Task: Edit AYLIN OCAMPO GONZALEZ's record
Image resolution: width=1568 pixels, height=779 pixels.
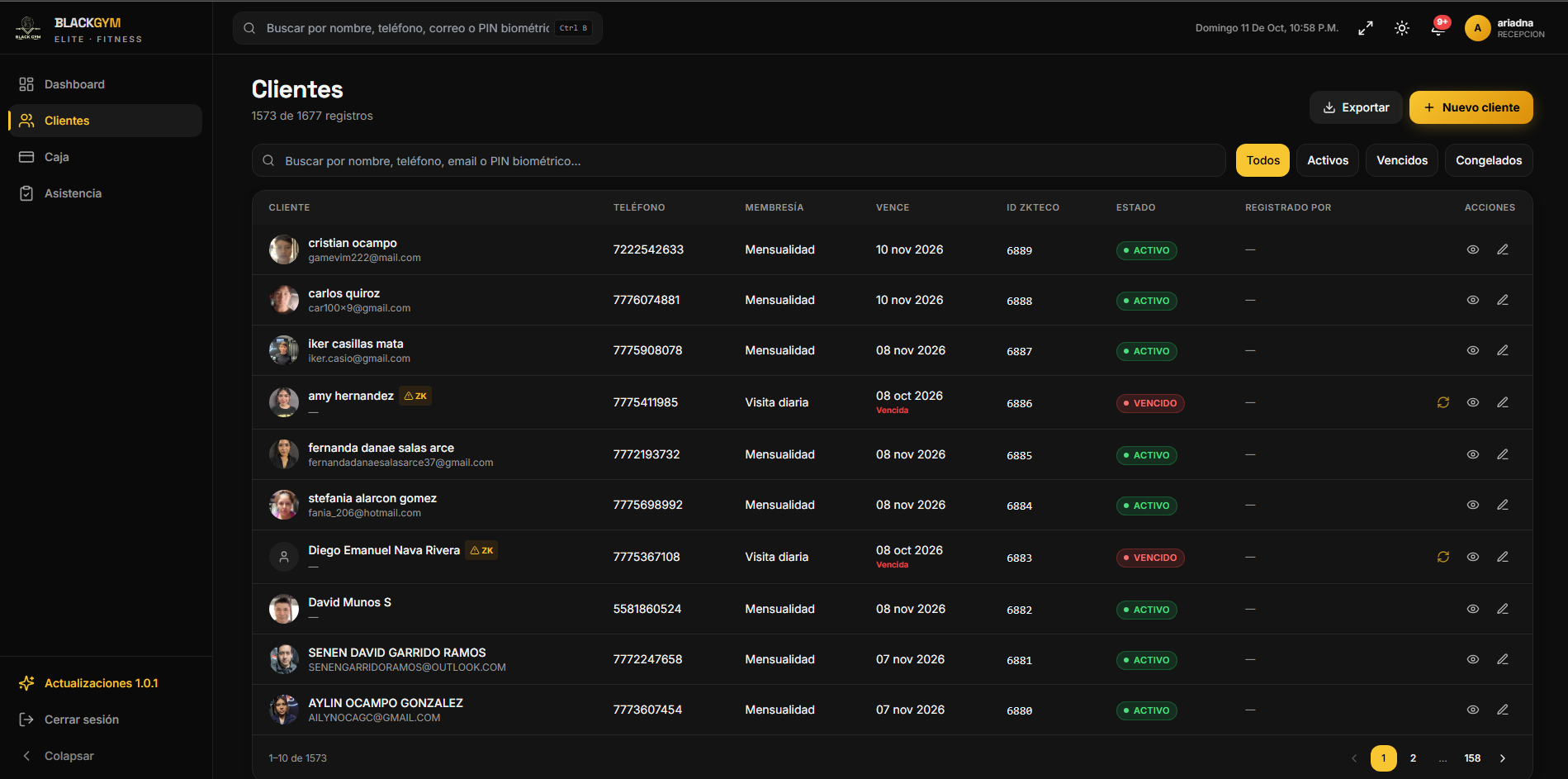Action: coord(1503,710)
